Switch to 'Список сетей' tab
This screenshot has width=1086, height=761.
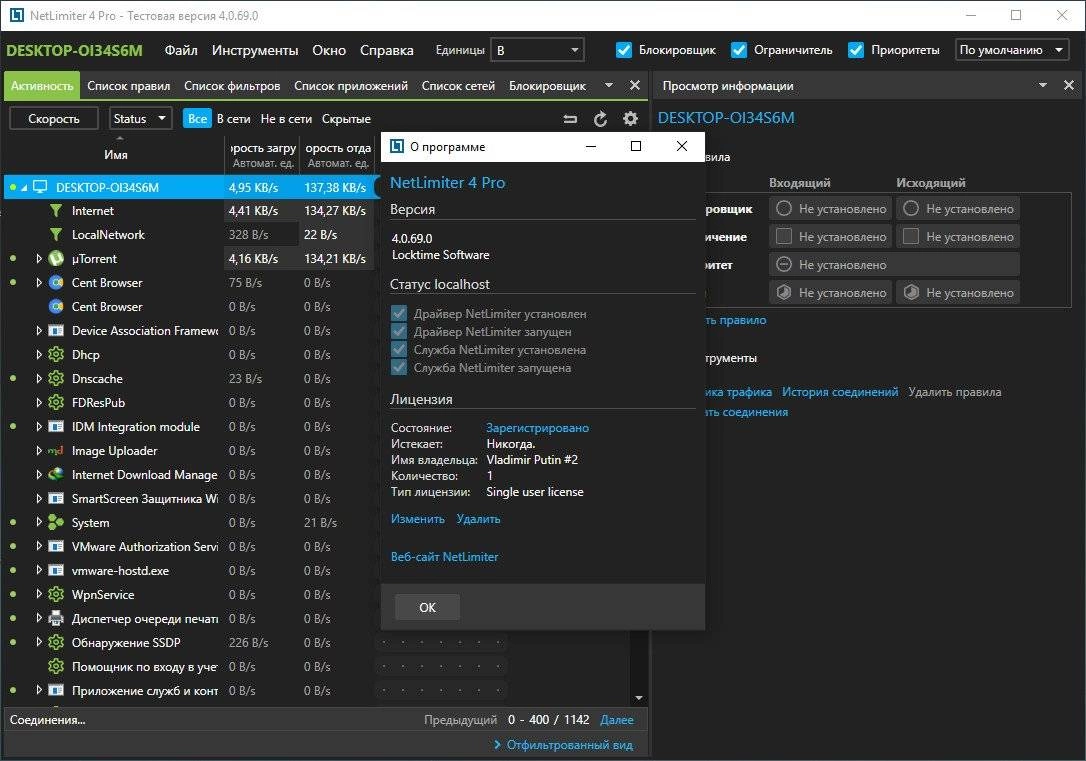[459, 86]
